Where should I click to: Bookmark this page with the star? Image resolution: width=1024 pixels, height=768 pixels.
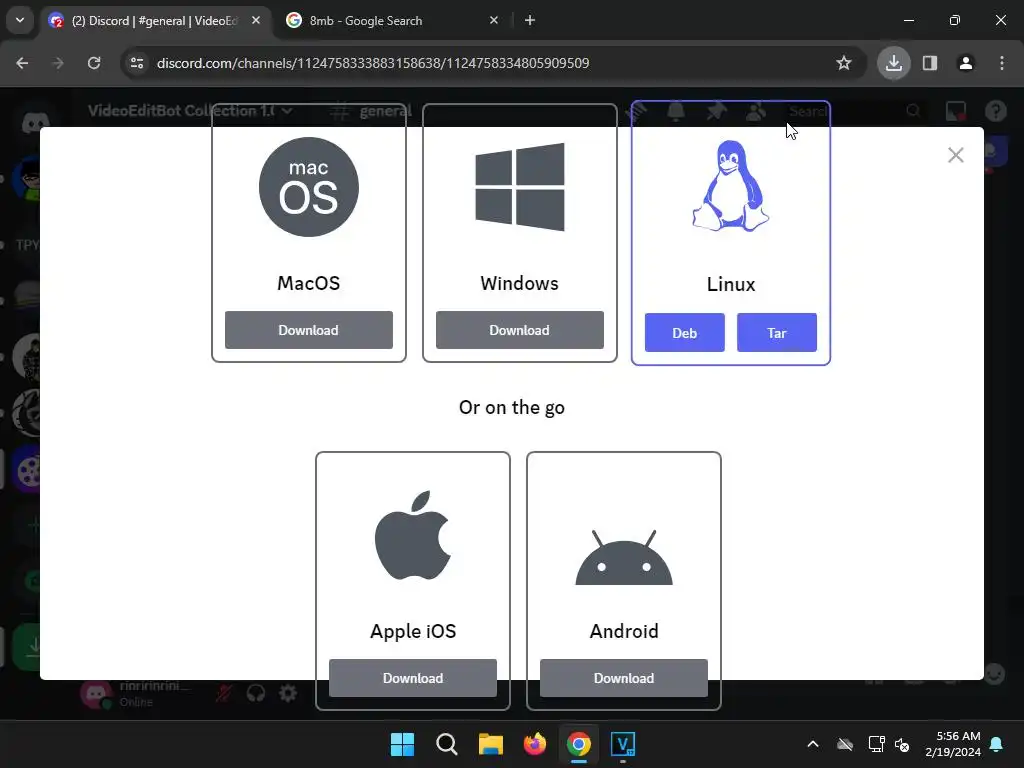(x=844, y=63)
